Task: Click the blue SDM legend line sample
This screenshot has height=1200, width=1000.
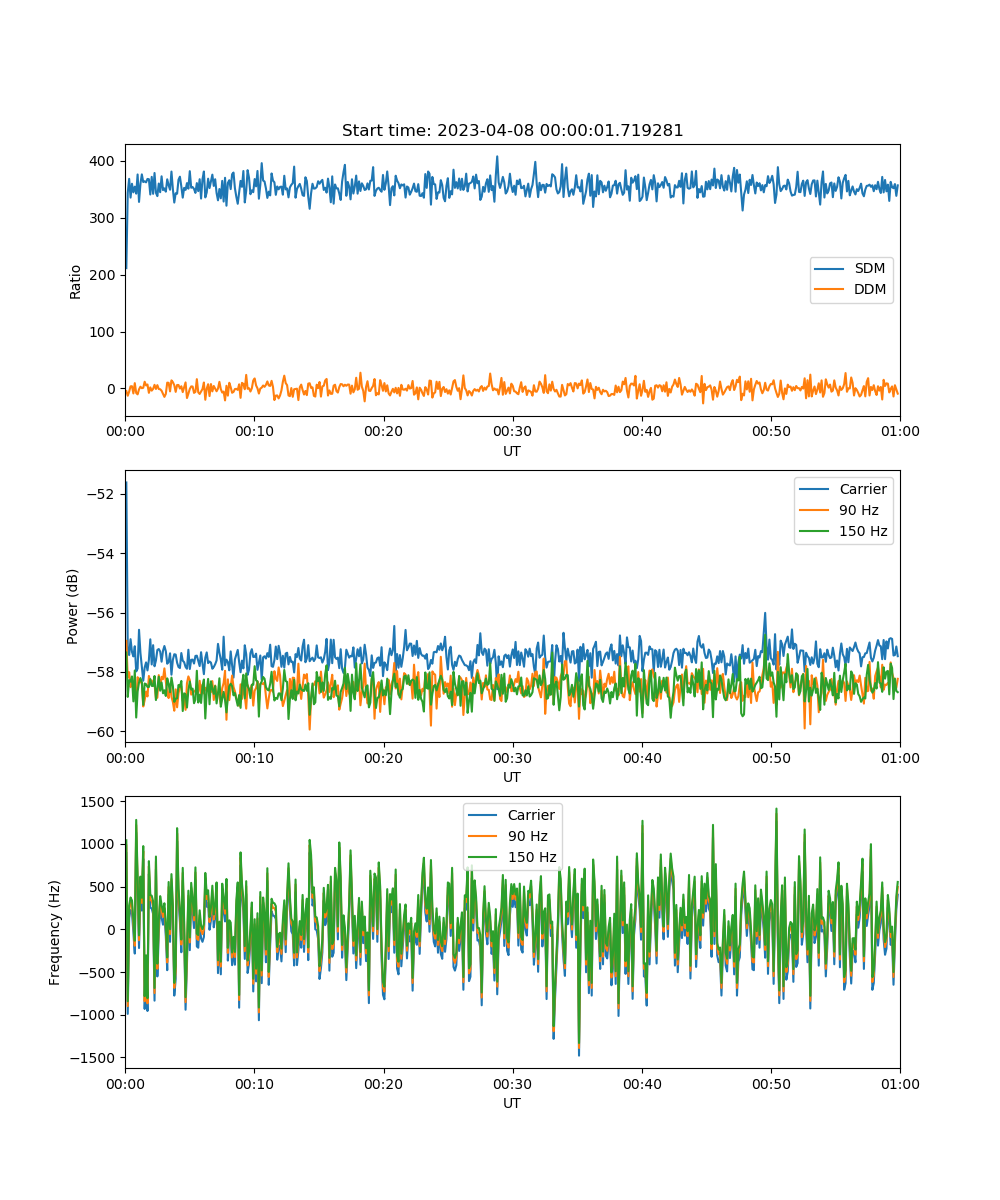Action: point(831,269)
